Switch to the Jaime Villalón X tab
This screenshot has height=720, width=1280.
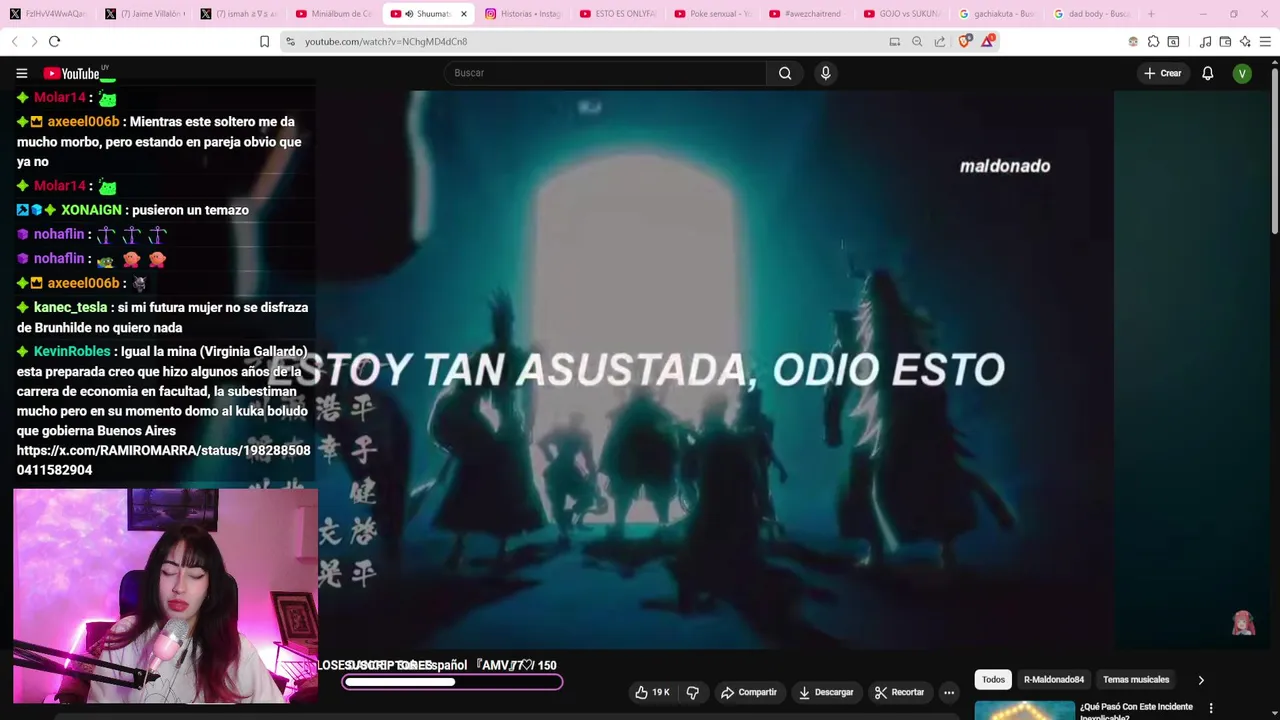pos(143,14)
